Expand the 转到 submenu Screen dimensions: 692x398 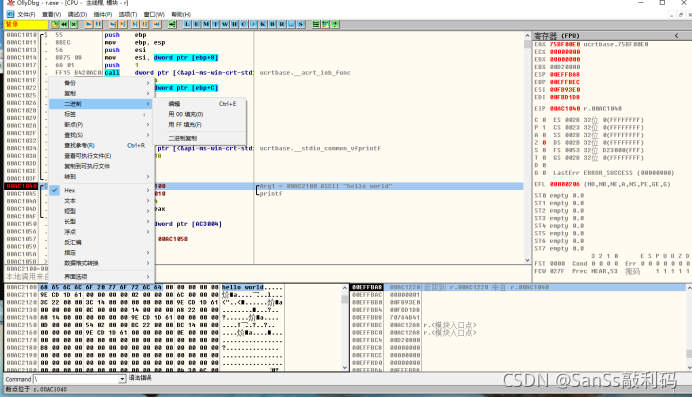pyautogui.click(x=101, y=176)
